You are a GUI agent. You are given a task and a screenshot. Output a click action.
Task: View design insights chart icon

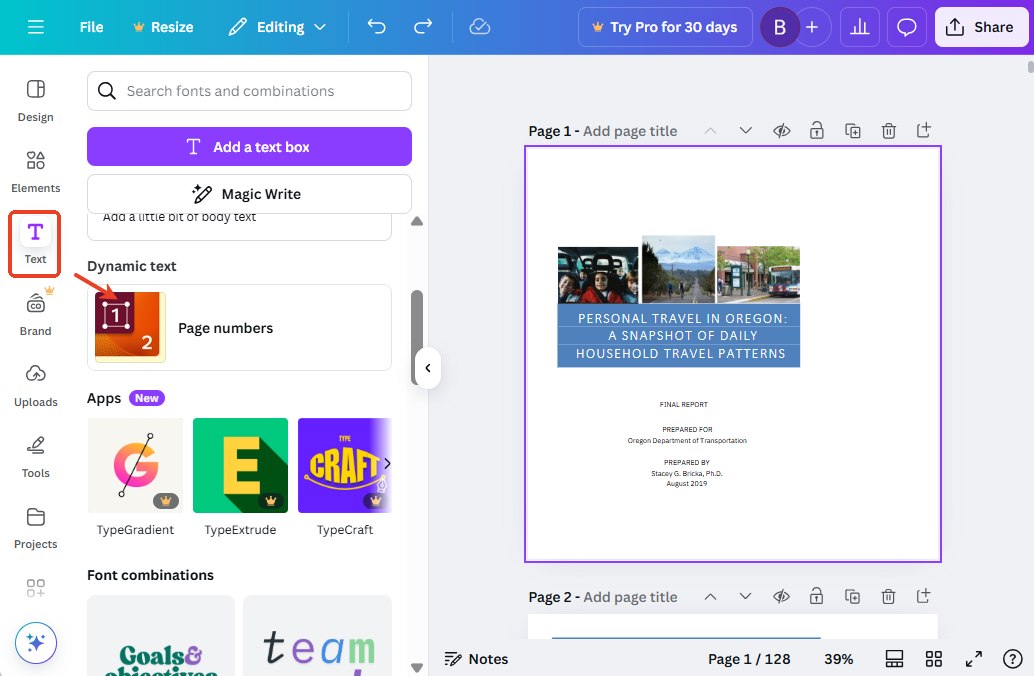(x=858, y=27)
